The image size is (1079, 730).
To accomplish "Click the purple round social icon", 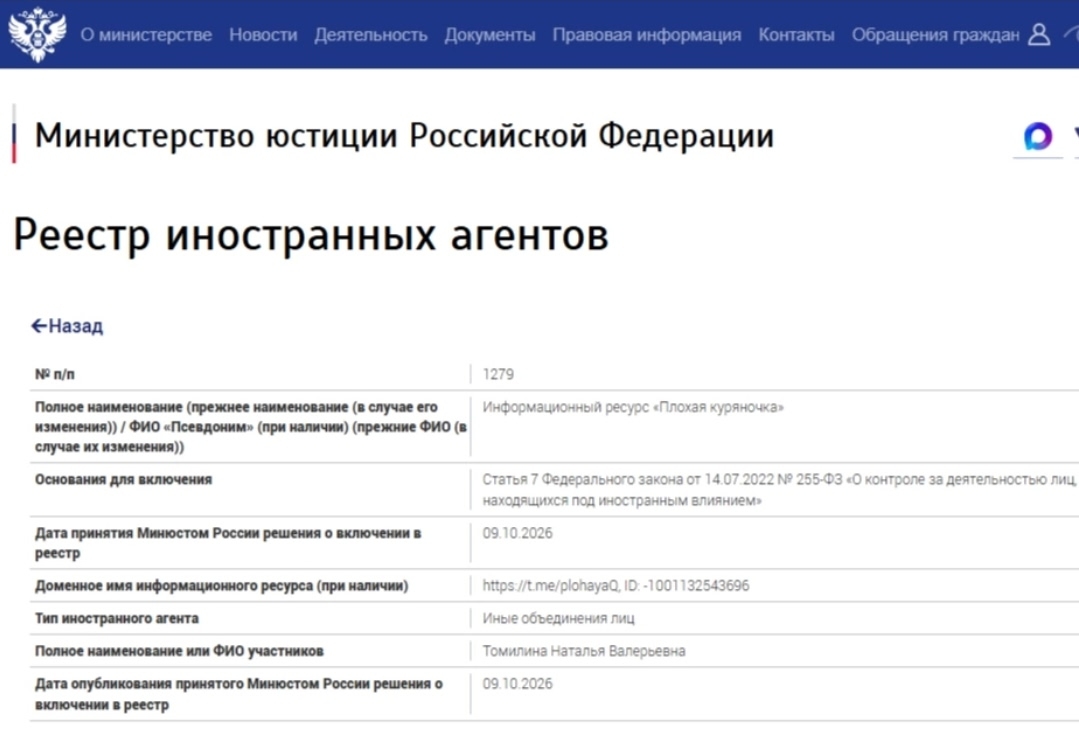I will coord(1038,136).
